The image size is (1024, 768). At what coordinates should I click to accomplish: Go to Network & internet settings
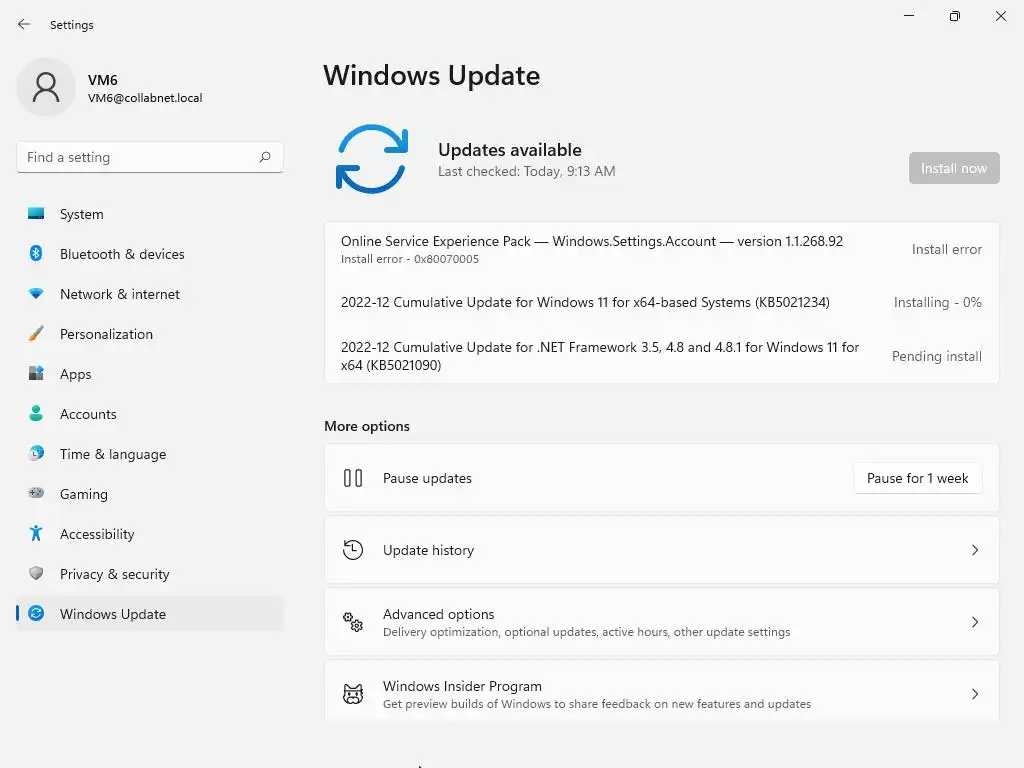click(x=150, y=294)
